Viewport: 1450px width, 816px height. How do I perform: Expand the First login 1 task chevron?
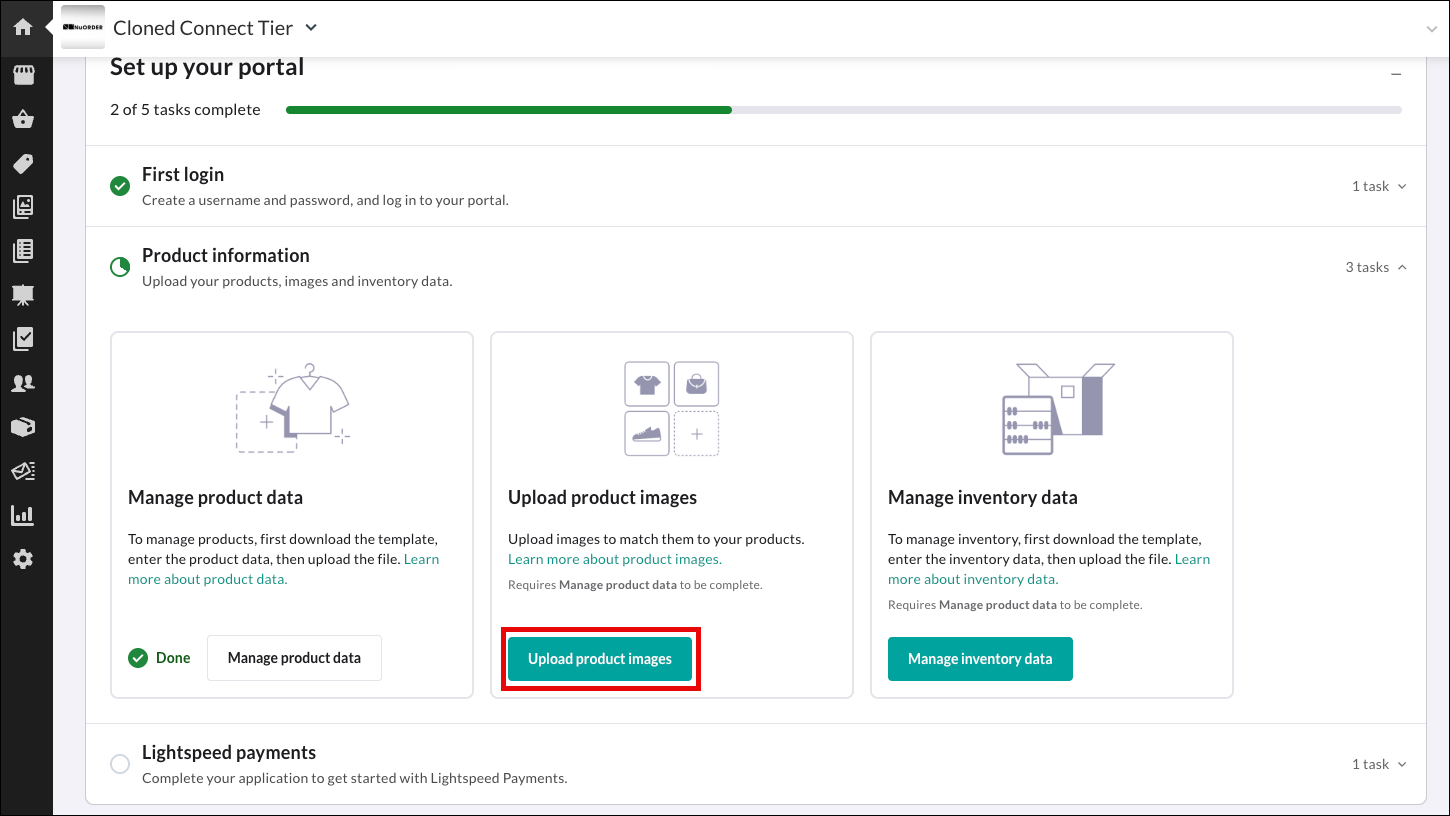coord(1401,186)
